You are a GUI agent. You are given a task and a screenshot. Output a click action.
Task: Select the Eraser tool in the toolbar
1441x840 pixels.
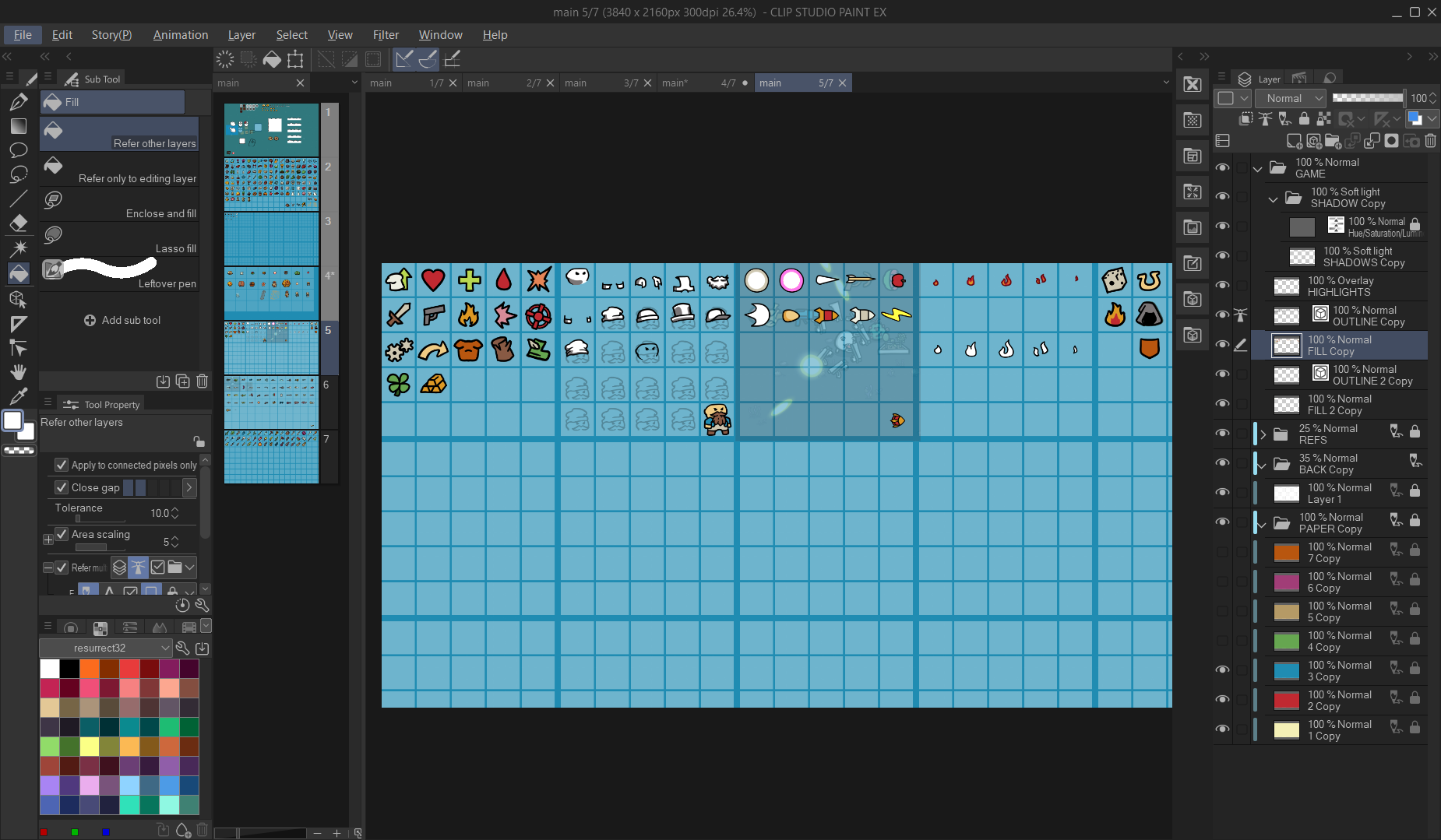click(x=19, y=223)
